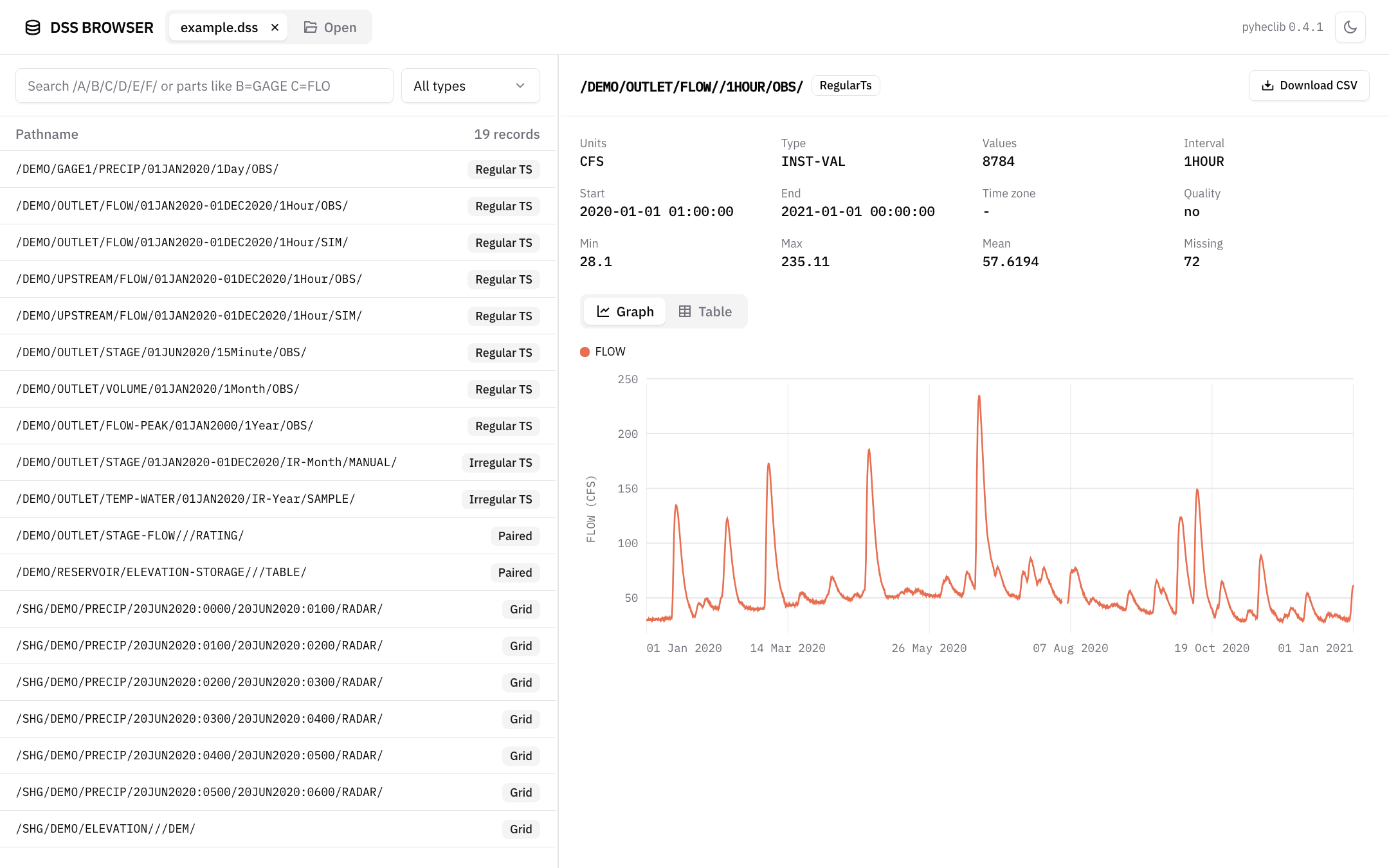The image size is (1389, 868).
Task: Select the OUTLET STAGE-FLOW RATING paired record
Action: click(278, 536)
